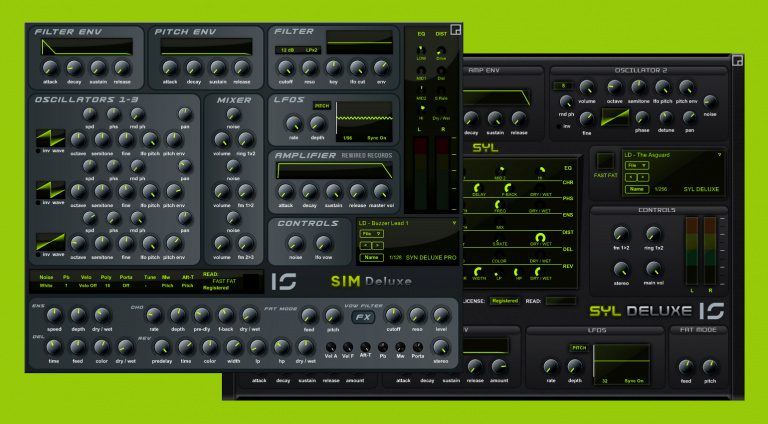Click the Vel F mini knob
Image resolution: width=768 pixels, height=424 pixels.
pyautogui.click(x=348, y=348)
